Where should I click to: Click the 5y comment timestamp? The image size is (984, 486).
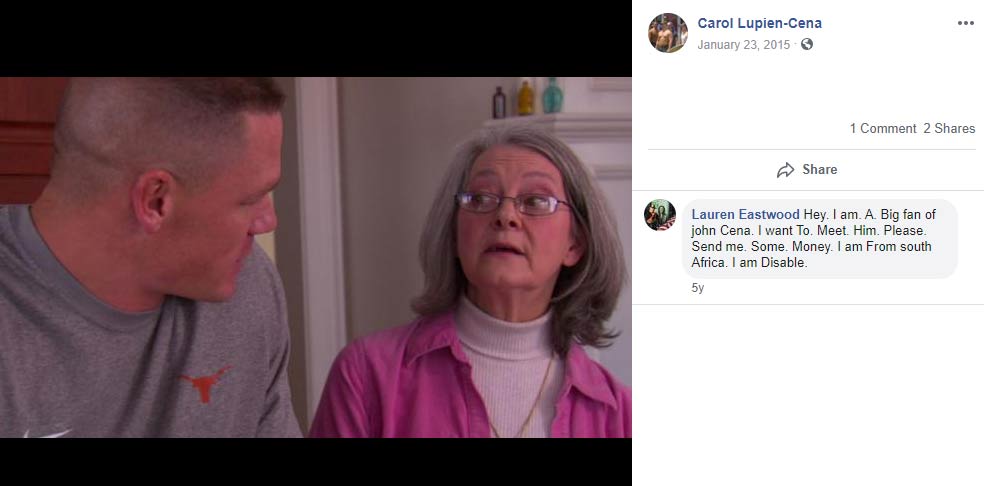click(x=697, y=288)
